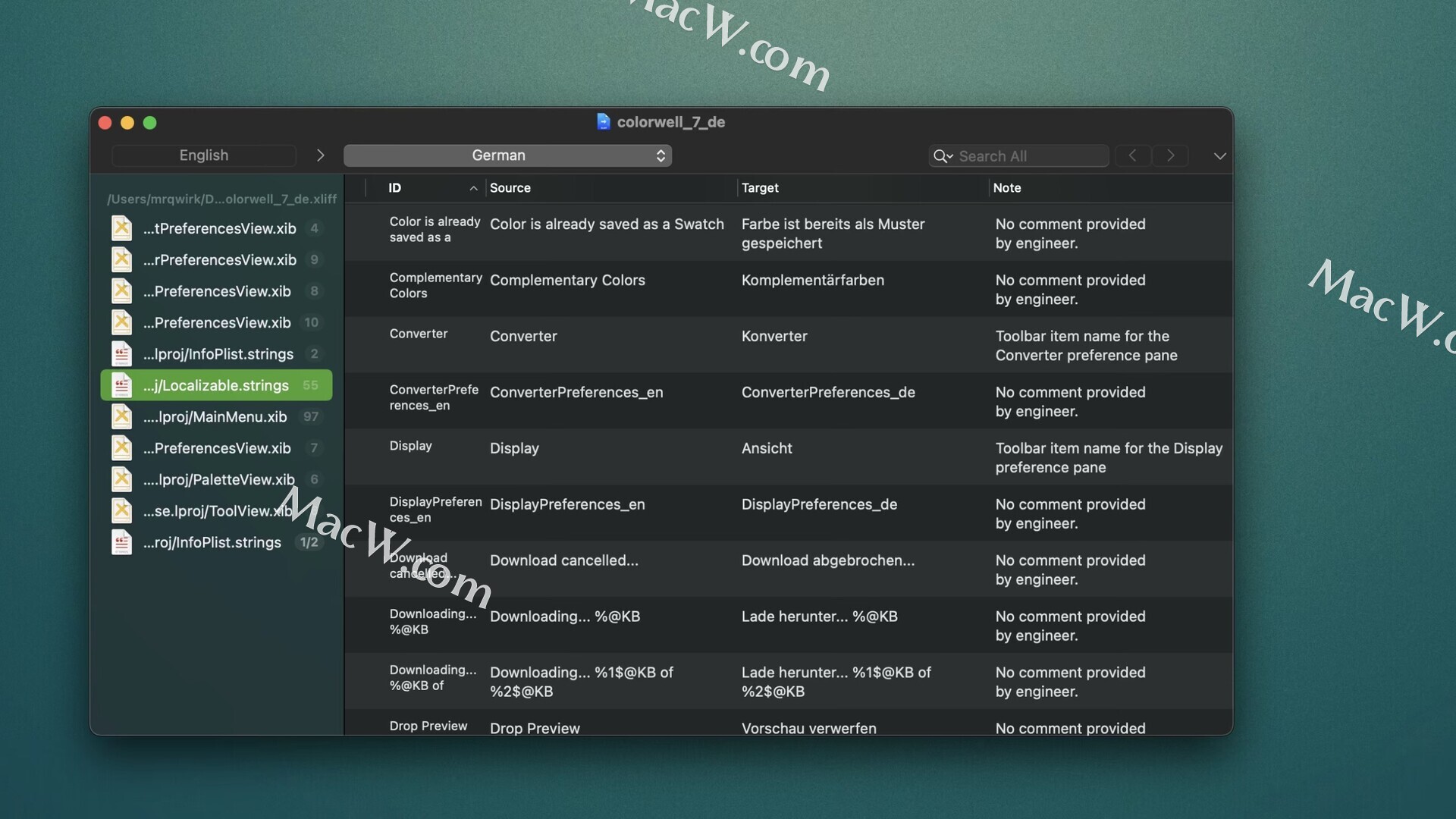
Task: Select target cell 'Ansicht'
Action: click(x=767, y=449)
